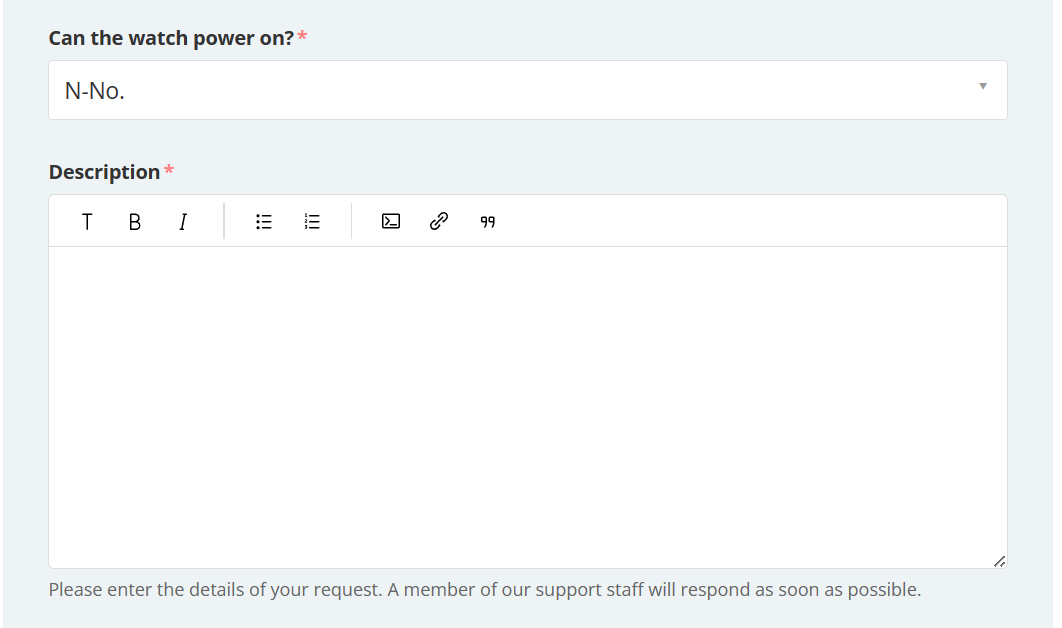Click the 'Please enter the details' hint text
The image size is (1062, 628).
tap(484, 590)
